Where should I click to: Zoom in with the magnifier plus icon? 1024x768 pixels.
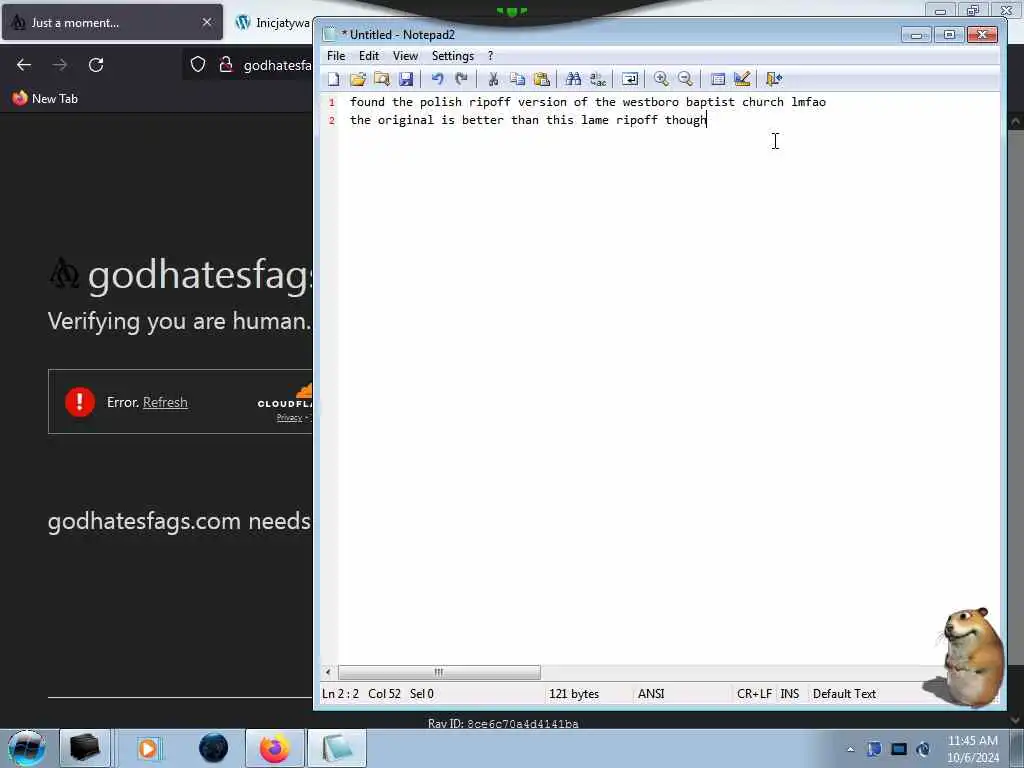pyautogui.click(x=661, y=79)
